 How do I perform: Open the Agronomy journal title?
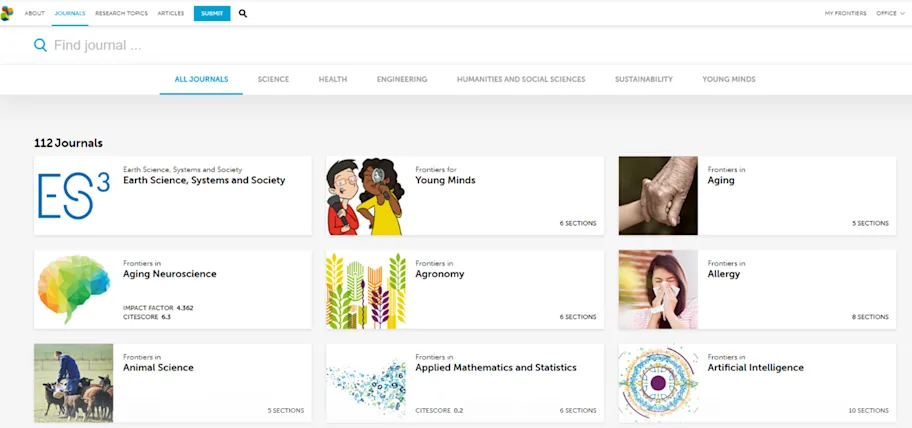(x=440, y=274)
